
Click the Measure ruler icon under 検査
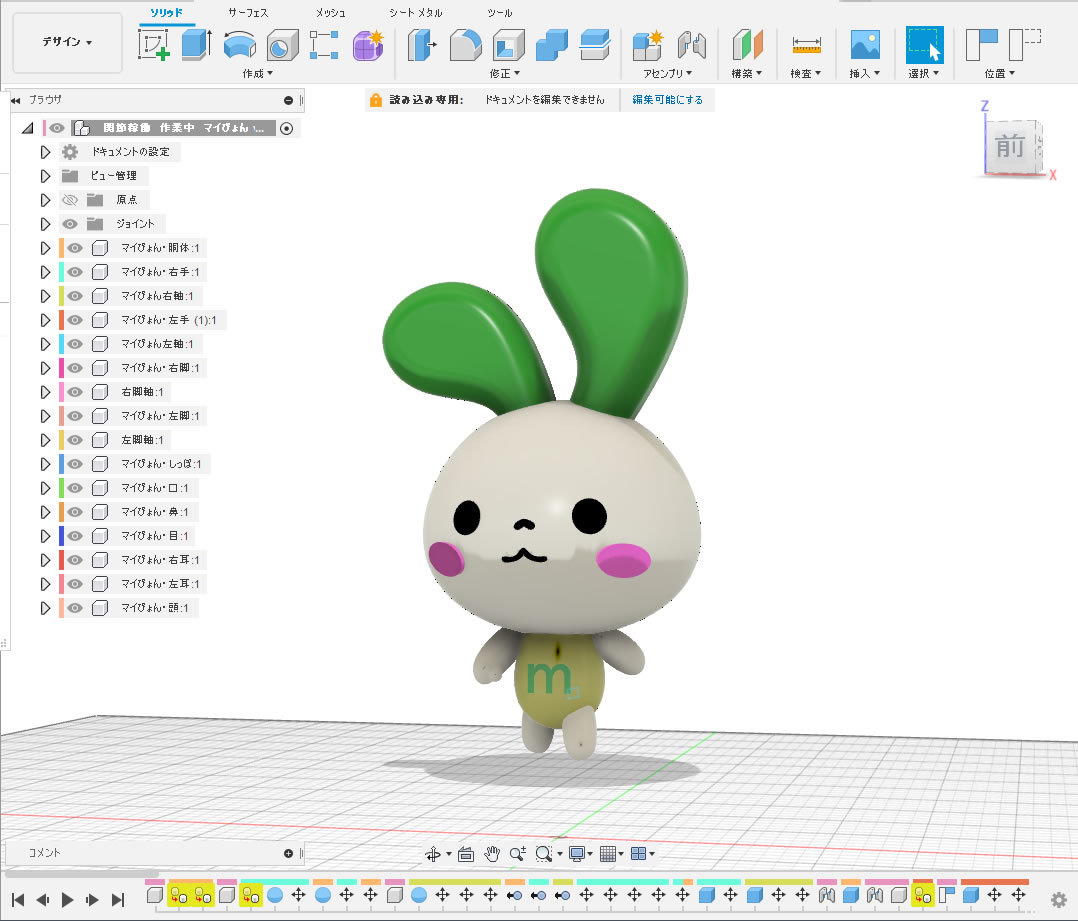point(805,45)
